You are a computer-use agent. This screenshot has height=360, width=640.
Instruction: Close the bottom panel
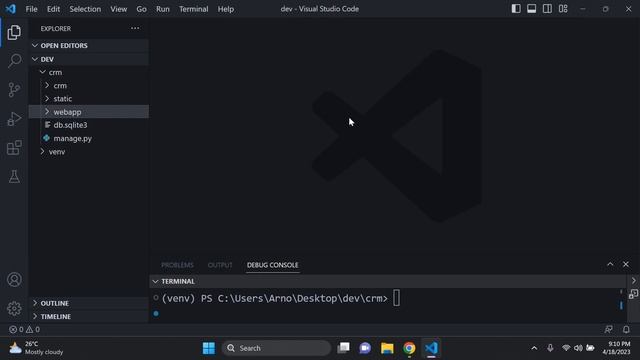click(x=626, y=264)
